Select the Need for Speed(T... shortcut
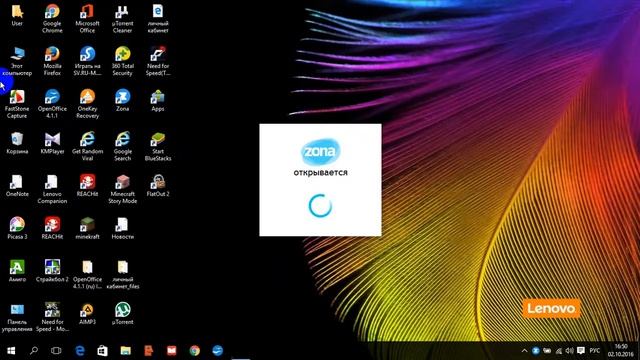 pos(158,61)
